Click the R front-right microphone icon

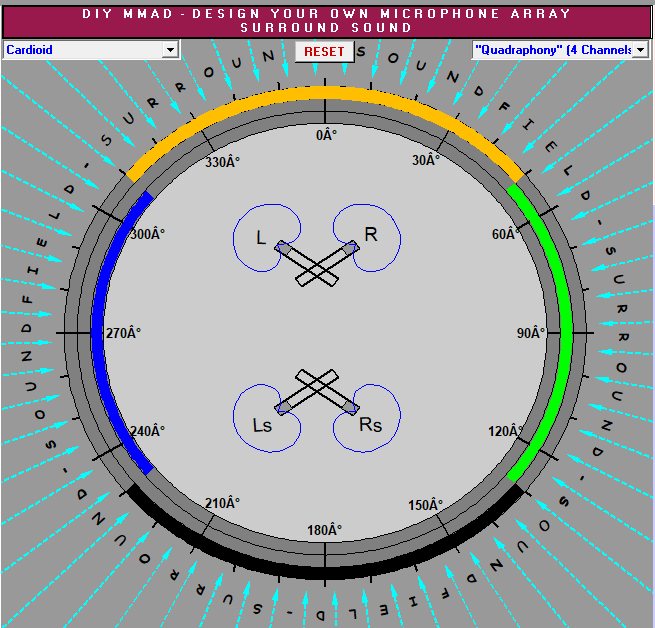point(352,245)
